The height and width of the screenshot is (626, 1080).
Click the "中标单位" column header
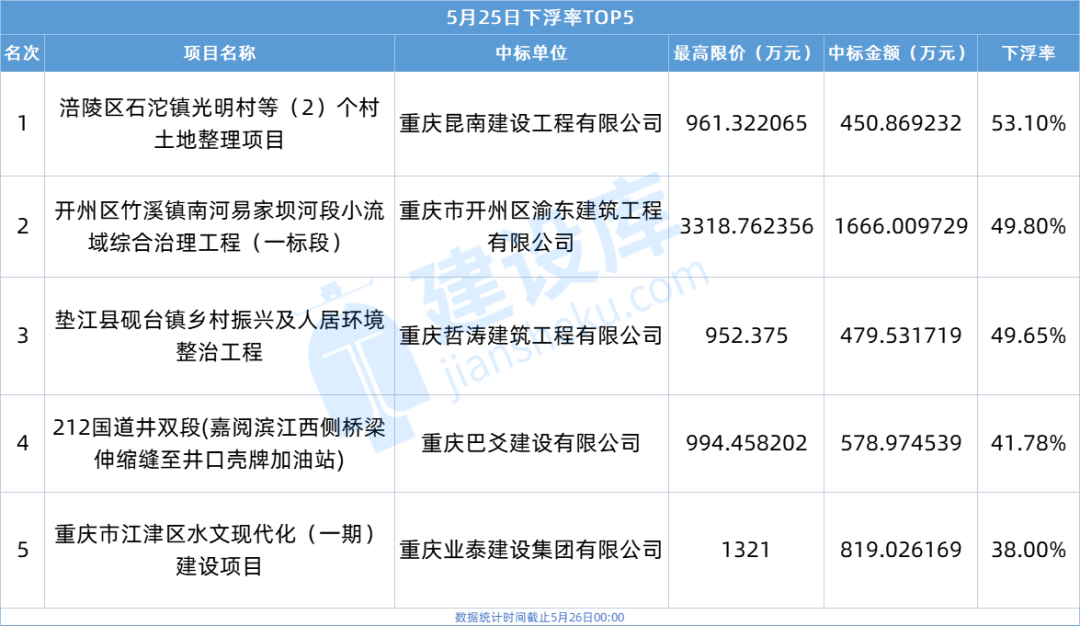pos(530,53)
